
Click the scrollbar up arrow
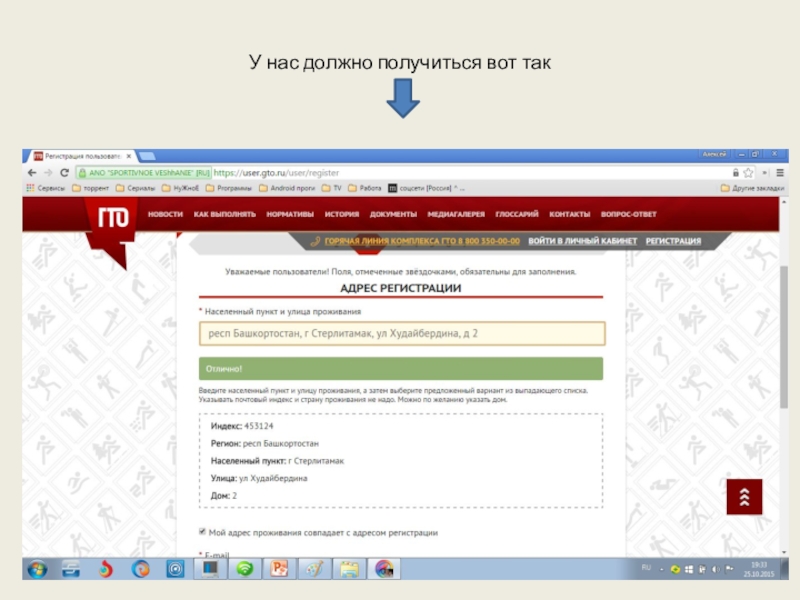tap(784, 202)
